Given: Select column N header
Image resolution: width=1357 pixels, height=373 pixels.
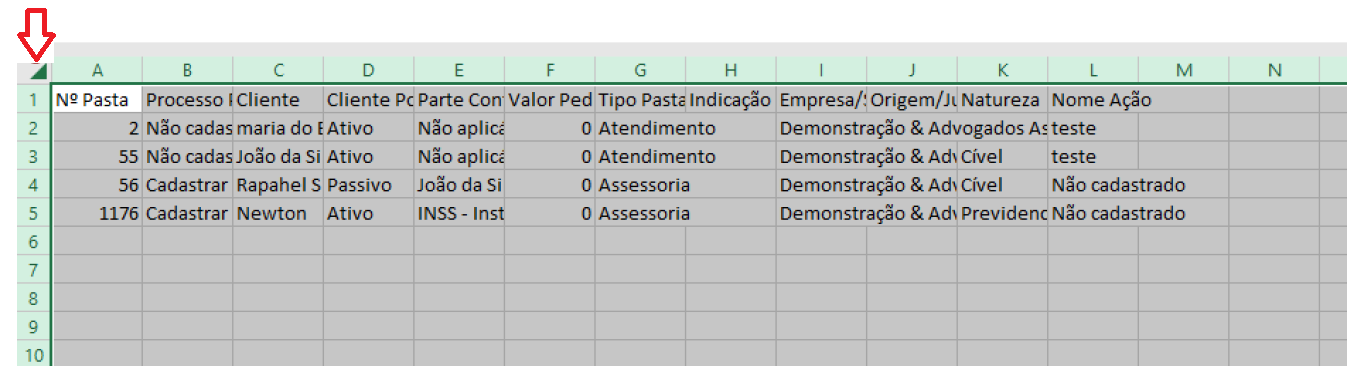Looking at the screenshot, I should click(1274, 70).
